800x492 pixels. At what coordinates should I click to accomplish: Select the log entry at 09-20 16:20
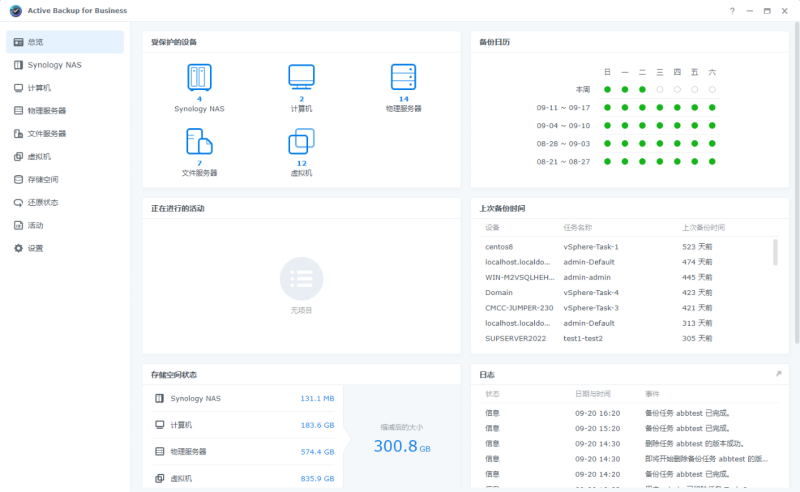point(630,413)
